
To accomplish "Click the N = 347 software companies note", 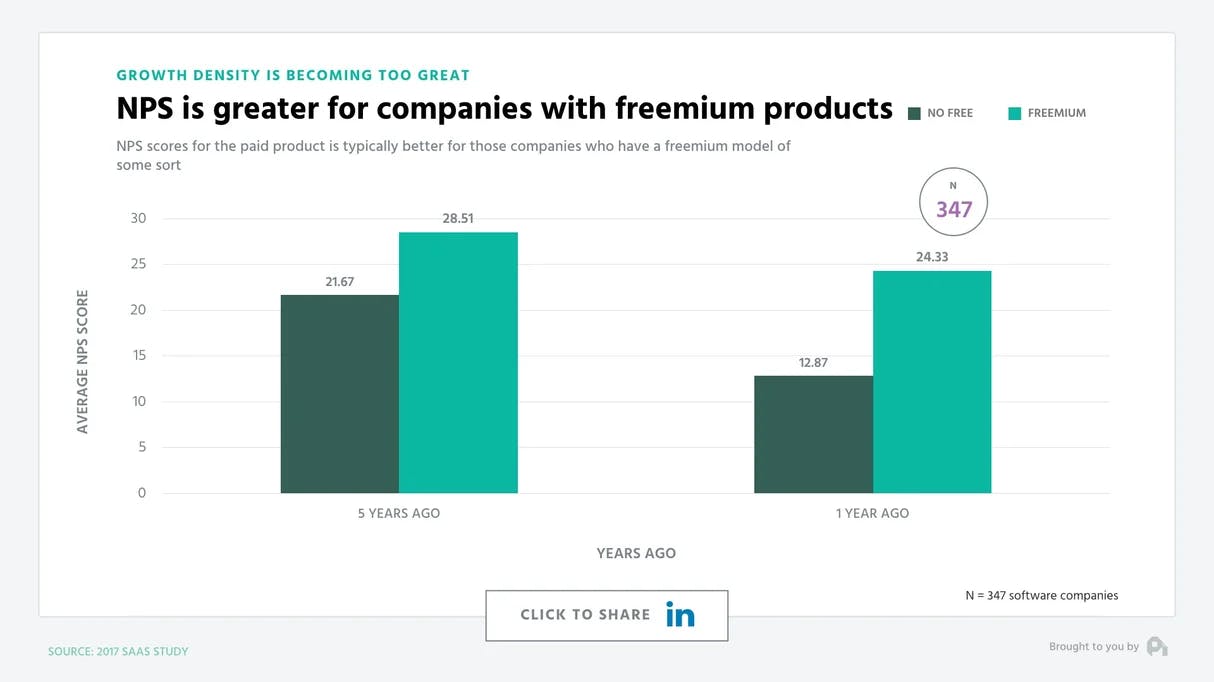I will pyautogui.click(x=1041, y=596).
